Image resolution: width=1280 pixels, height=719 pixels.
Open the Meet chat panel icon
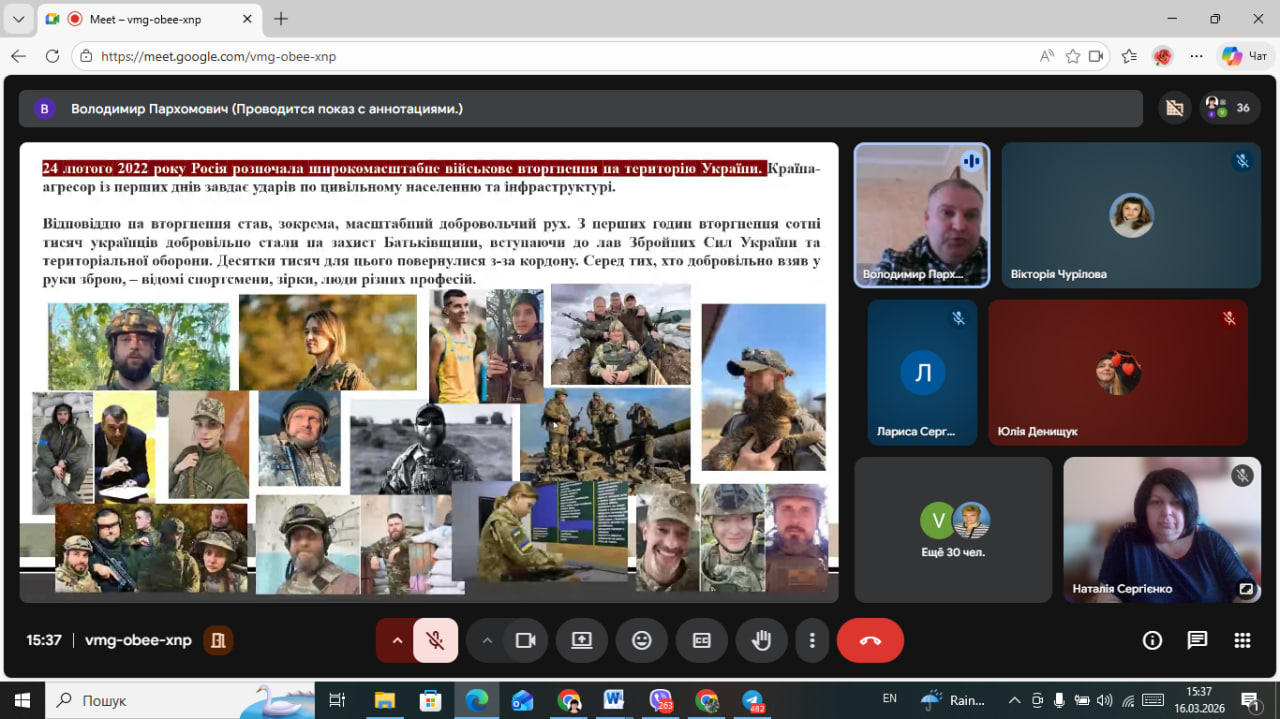pos(1197,641)
